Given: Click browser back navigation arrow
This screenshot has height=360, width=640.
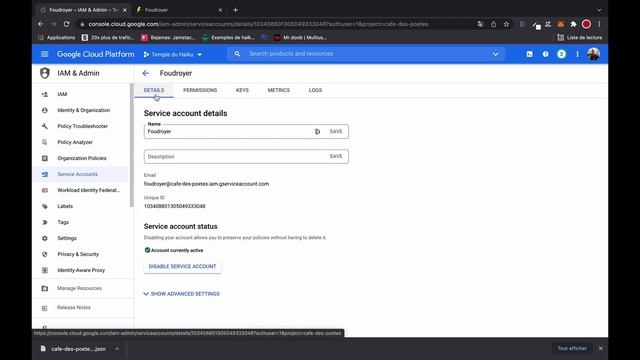Looking at the screenshot, I should click(x=40, y=24).
